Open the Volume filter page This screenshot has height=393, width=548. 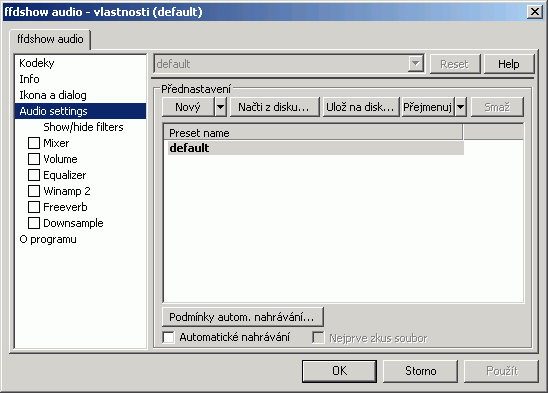[60, 159]
